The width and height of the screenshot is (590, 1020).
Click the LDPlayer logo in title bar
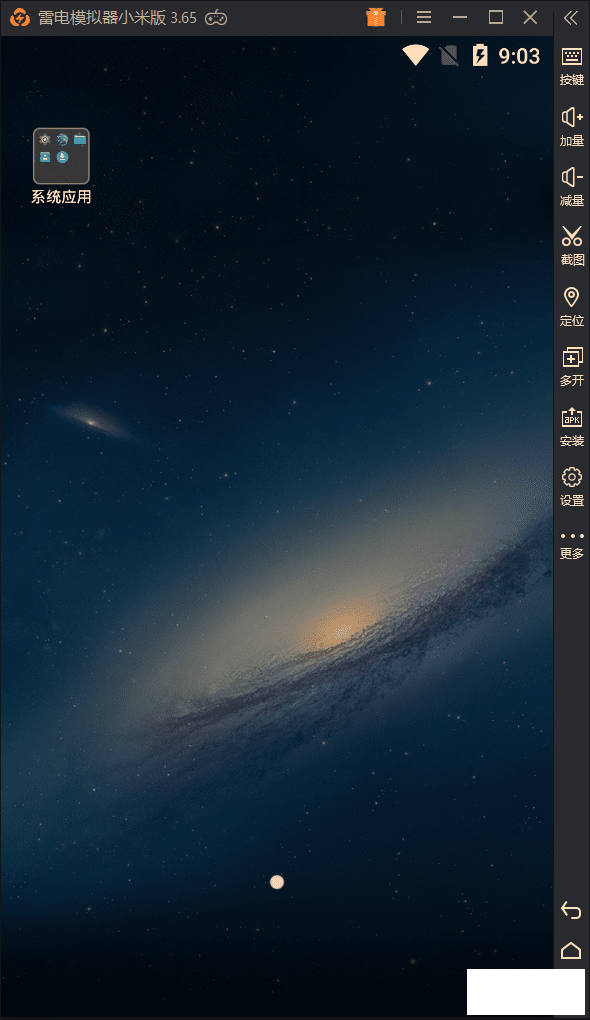click(20, 18)
